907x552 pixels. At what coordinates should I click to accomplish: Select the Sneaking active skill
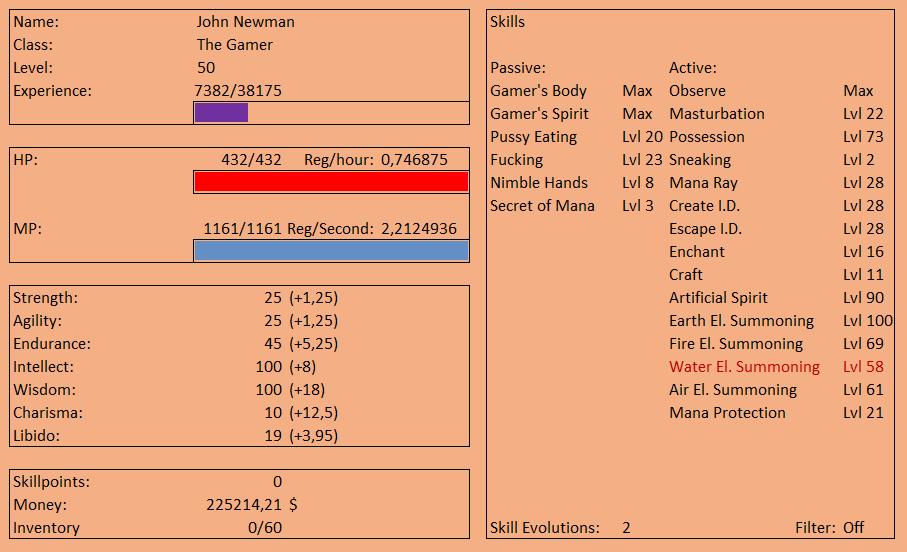click(x=700, y=160)
